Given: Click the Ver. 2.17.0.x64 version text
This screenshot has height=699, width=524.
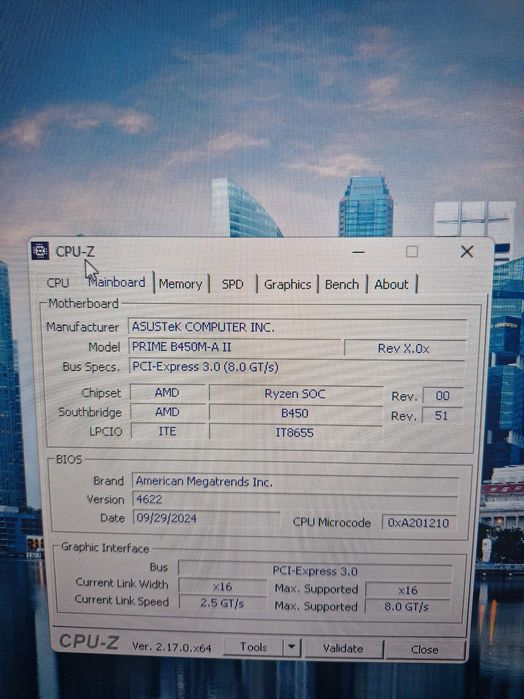Looking at the screenshot, I should click(x=172, y=647).
